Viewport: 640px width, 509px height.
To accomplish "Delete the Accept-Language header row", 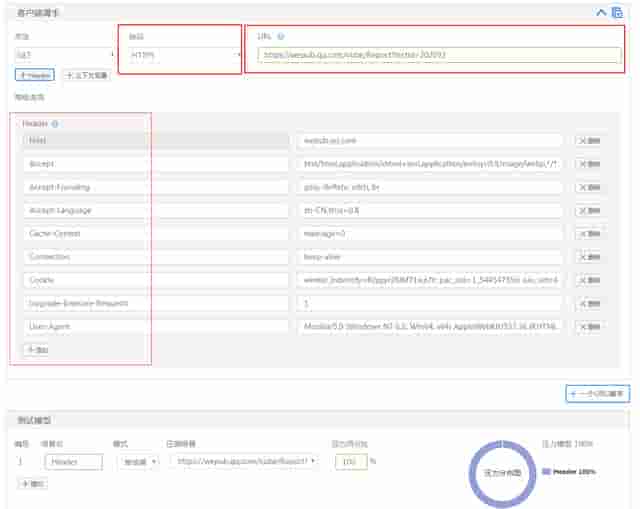I will 588,211.
